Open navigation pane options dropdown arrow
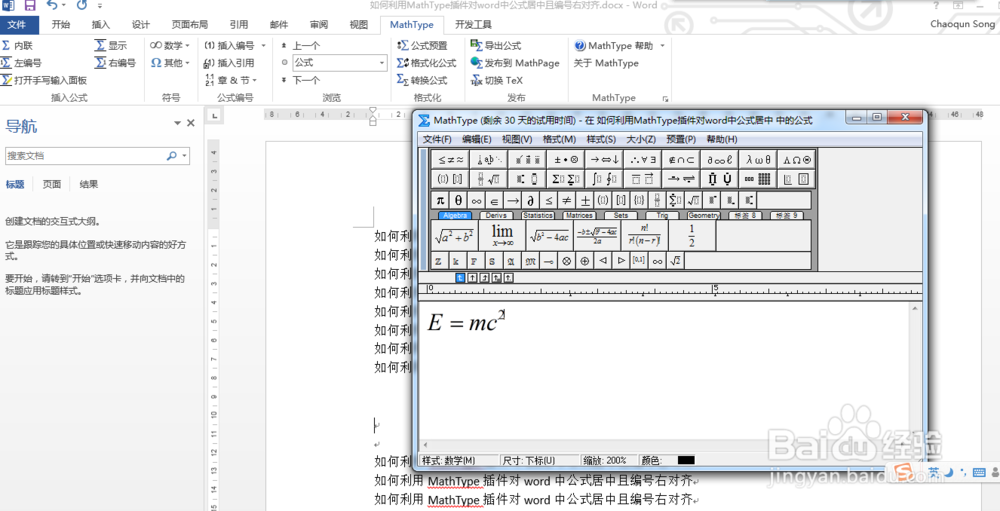 (177, 123)
